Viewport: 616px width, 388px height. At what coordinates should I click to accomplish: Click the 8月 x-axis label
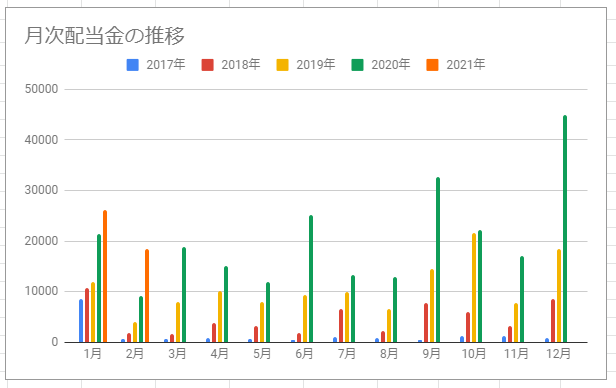[389, 354]
